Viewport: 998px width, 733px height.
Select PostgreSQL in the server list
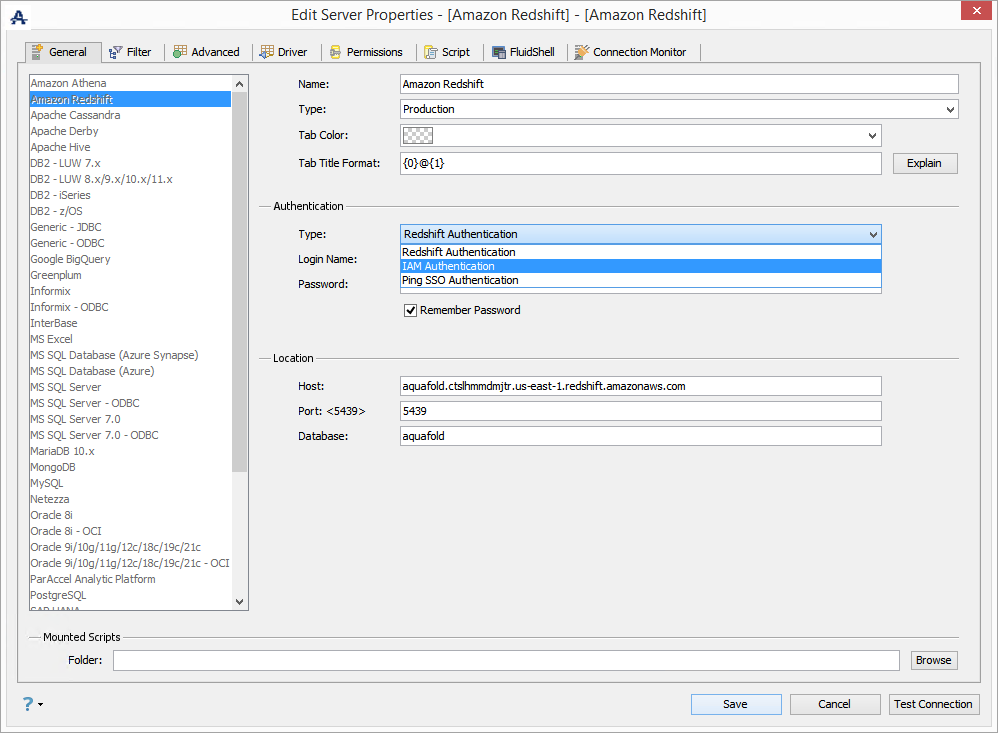pyautogui.click(x=59, y=595)
